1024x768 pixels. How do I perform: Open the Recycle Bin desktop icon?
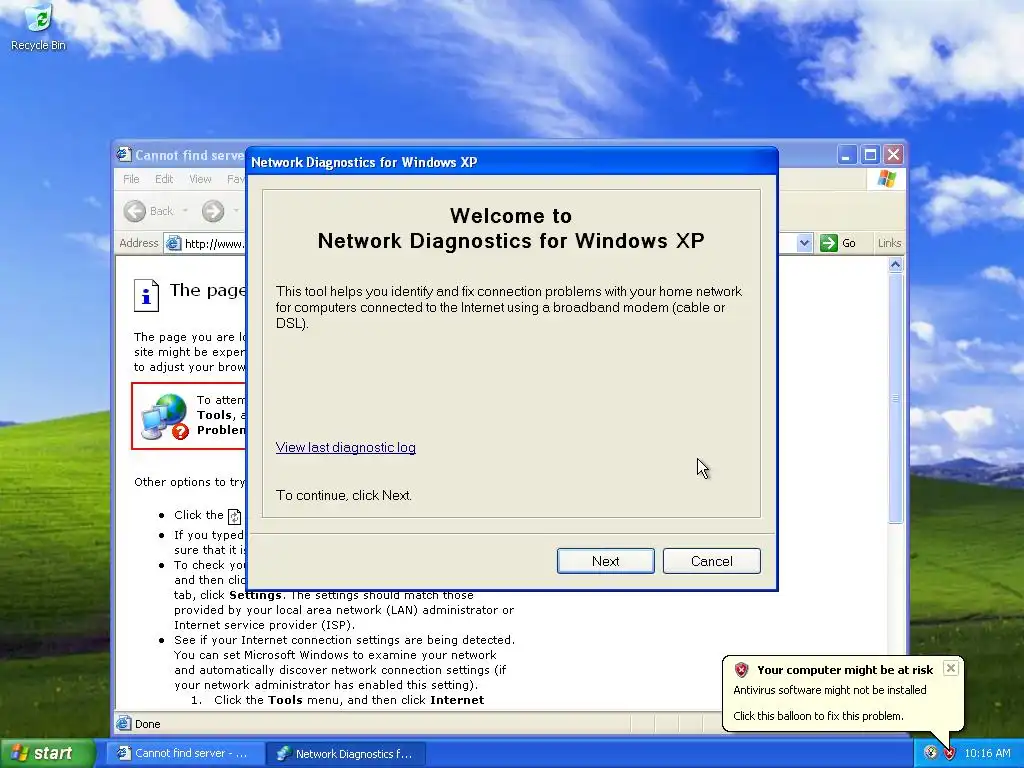click(x=38, y=27)
